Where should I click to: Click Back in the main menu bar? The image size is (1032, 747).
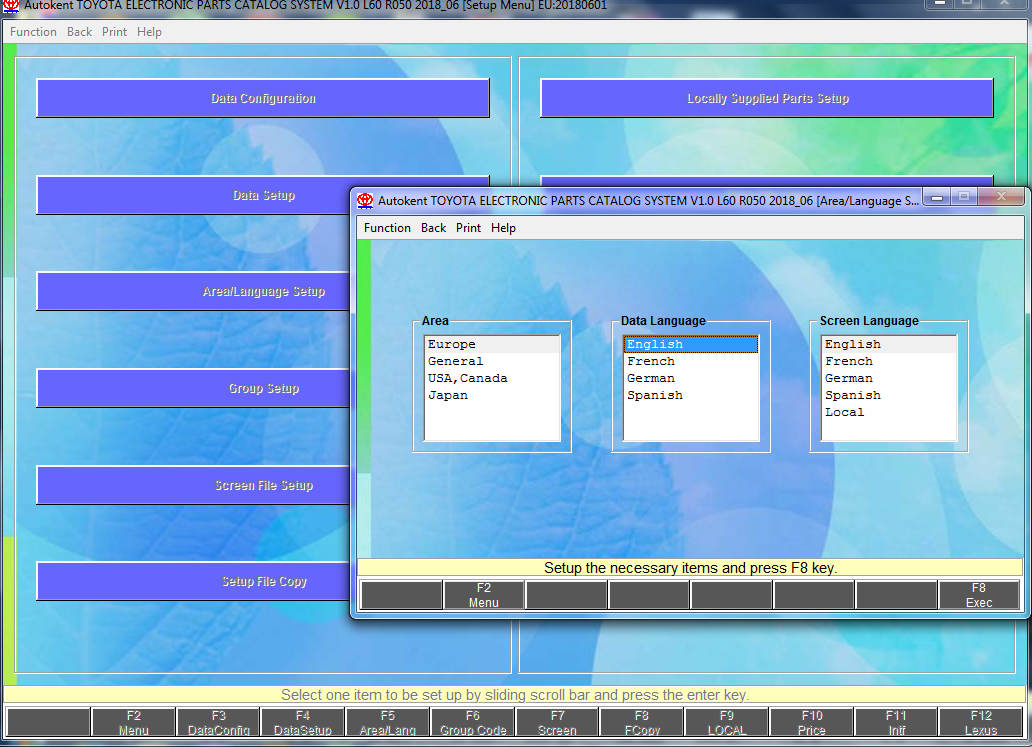79,32
